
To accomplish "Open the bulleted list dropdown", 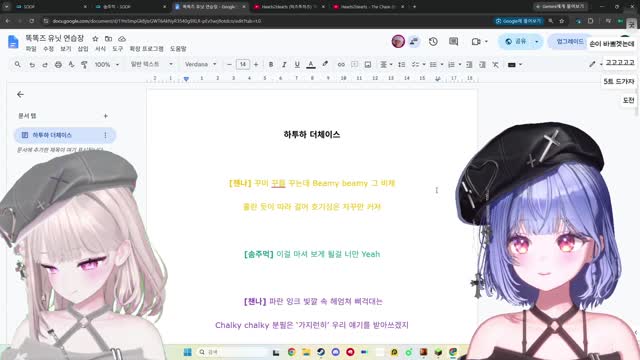I will (x=436, y=64).
